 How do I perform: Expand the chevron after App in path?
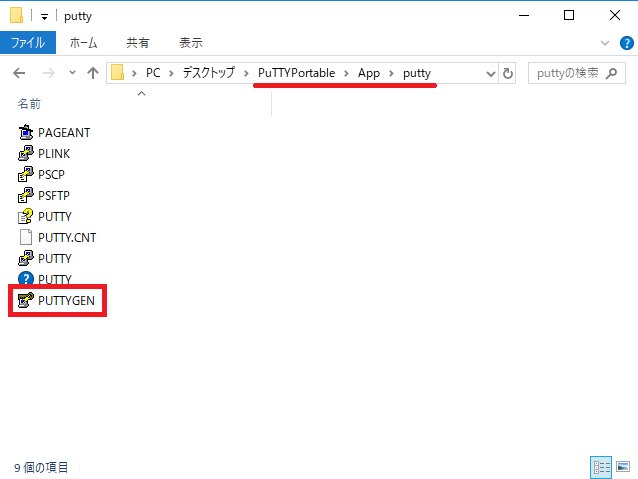coord(391,73)
